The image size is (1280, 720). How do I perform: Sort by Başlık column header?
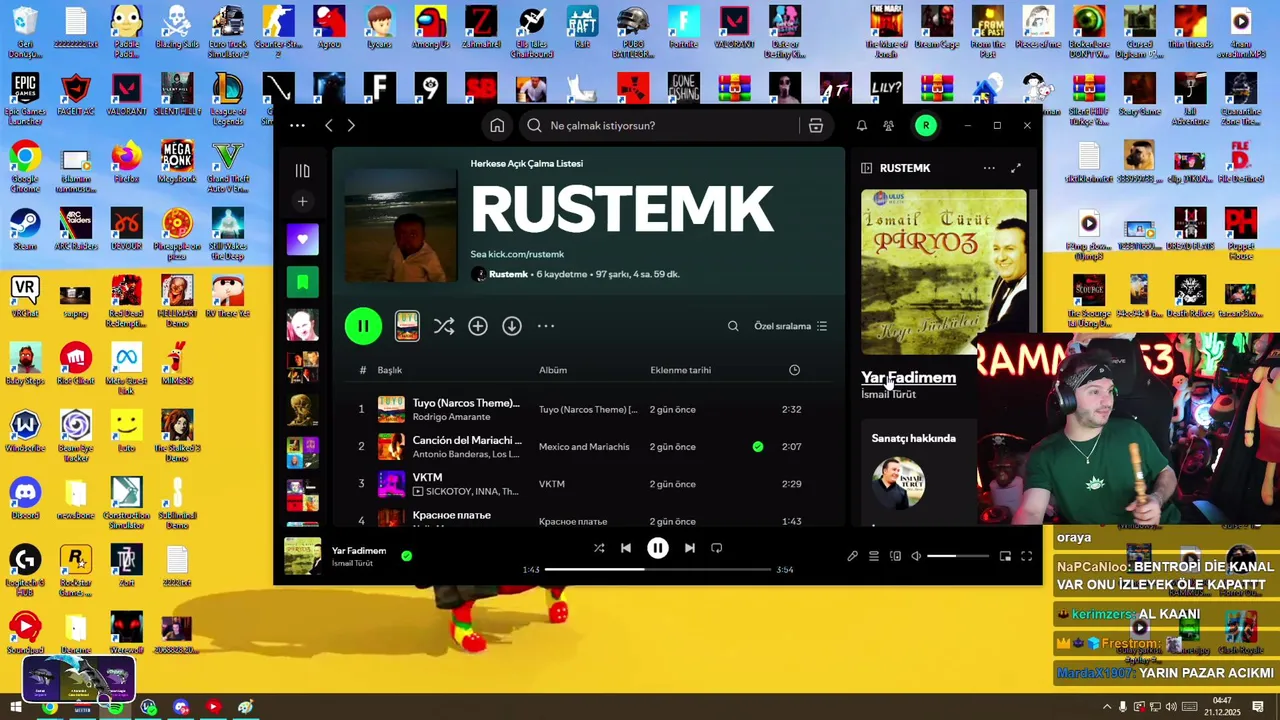point(389,370)
